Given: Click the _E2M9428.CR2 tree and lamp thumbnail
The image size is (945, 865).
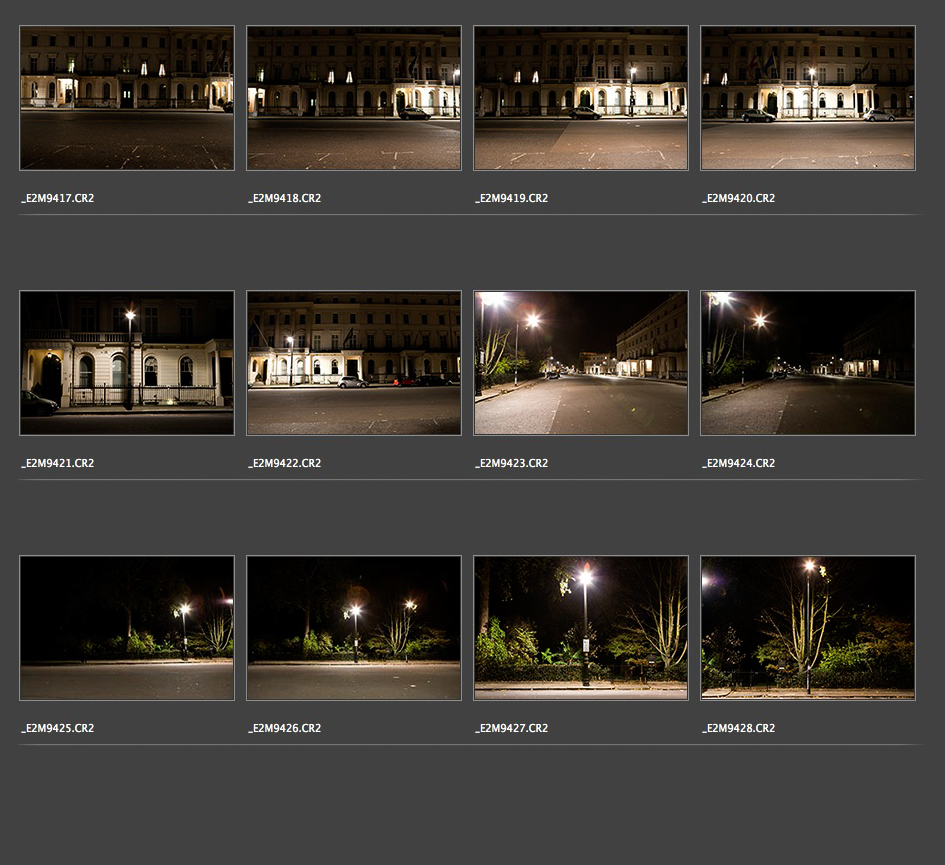Looking at the screenshot, I should click(x=808, y=628).
